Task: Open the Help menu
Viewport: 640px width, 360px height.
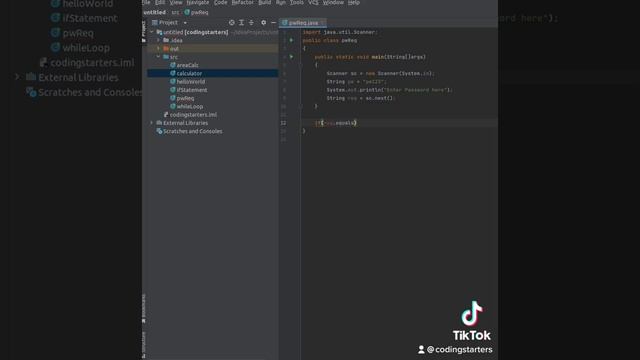Action: coord(354,2)
